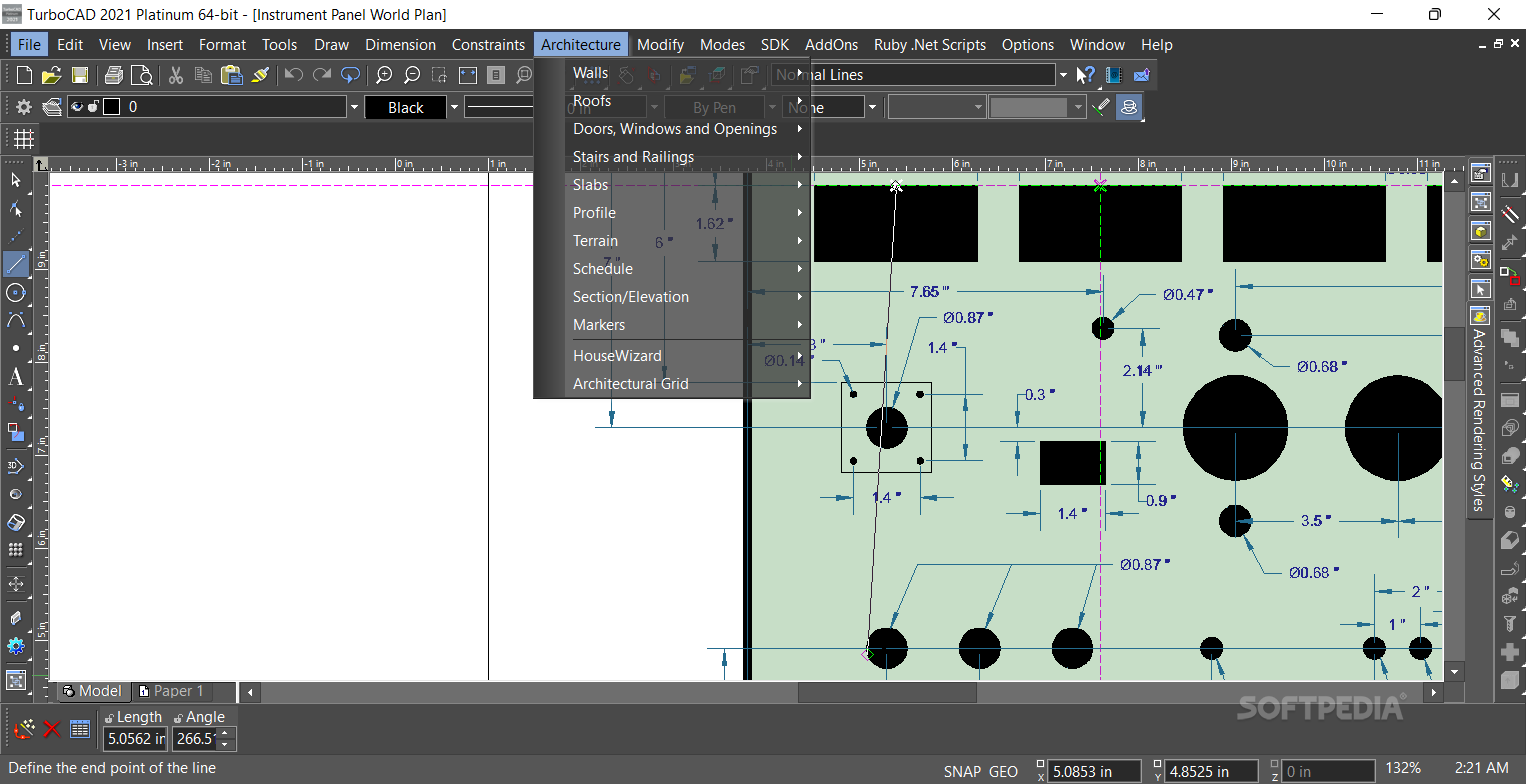Click the Length input field
Image resolution: width=1526 pixels, height=784 pixels.
135,739
